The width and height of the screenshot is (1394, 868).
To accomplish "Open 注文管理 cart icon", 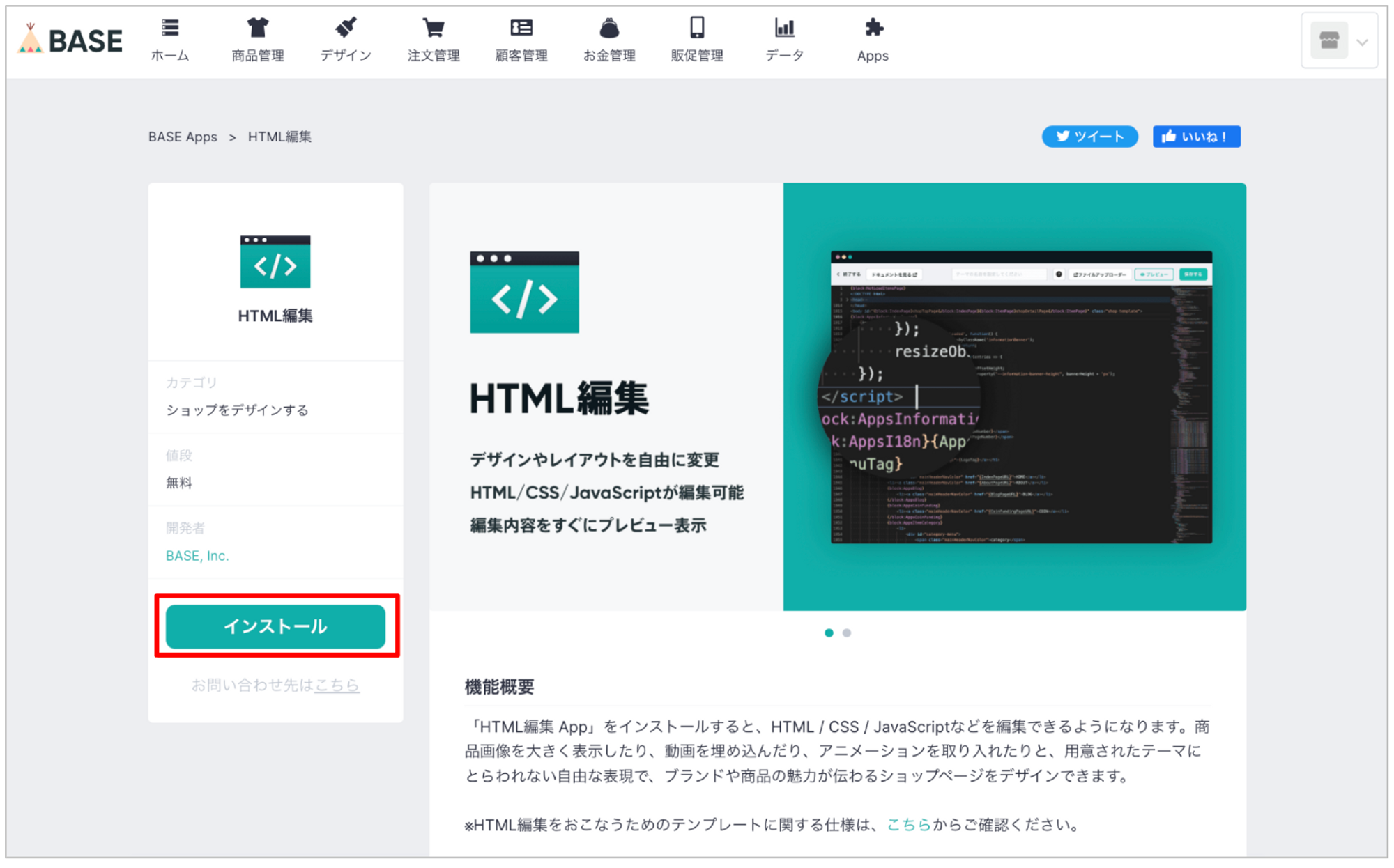I will tap(434, 27).
